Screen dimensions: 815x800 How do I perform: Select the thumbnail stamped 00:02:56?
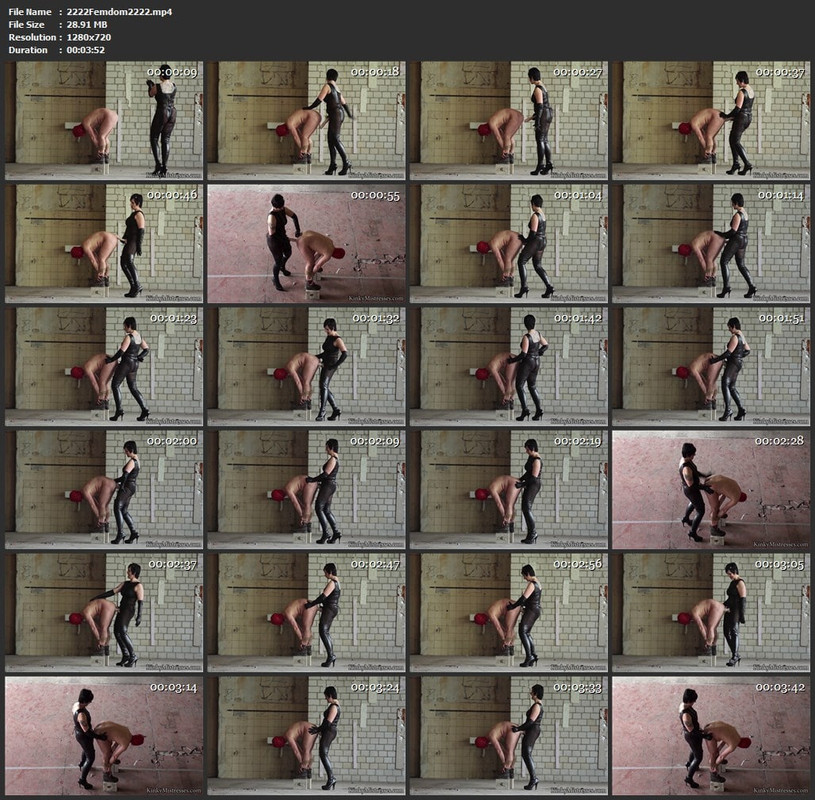coord(508,613)
